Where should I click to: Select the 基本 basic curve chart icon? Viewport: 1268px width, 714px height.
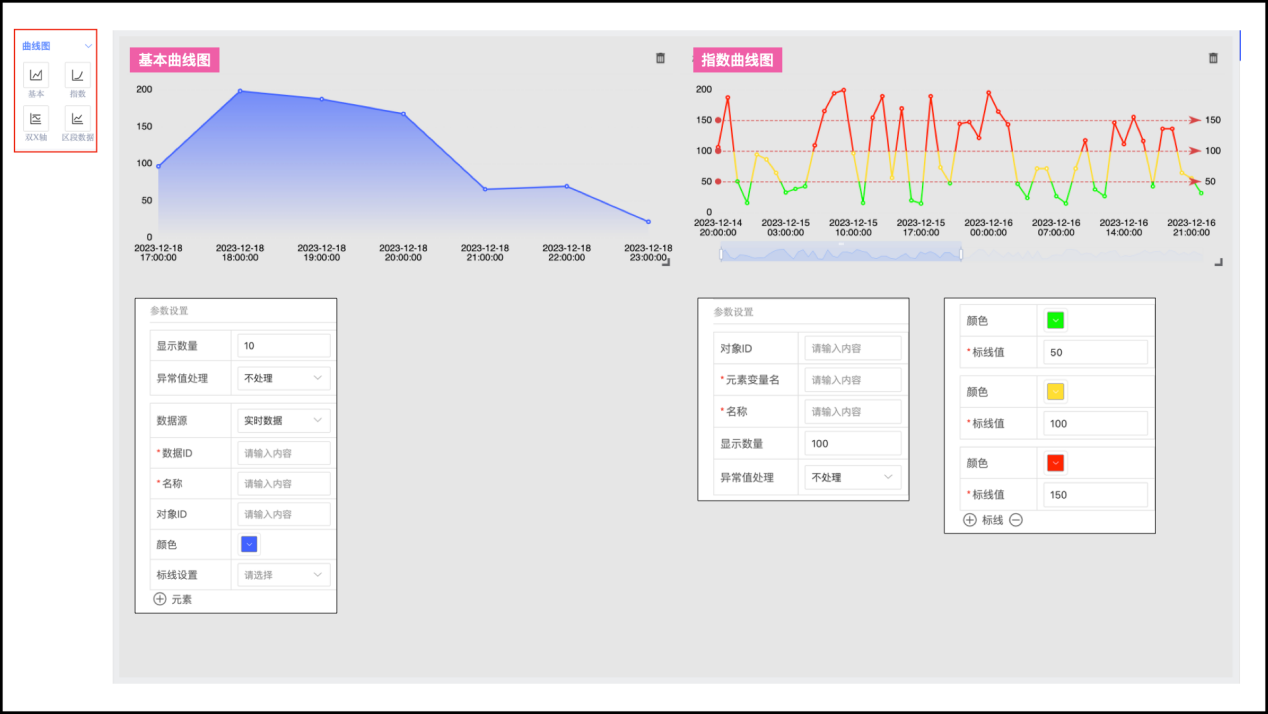[36, 75]
